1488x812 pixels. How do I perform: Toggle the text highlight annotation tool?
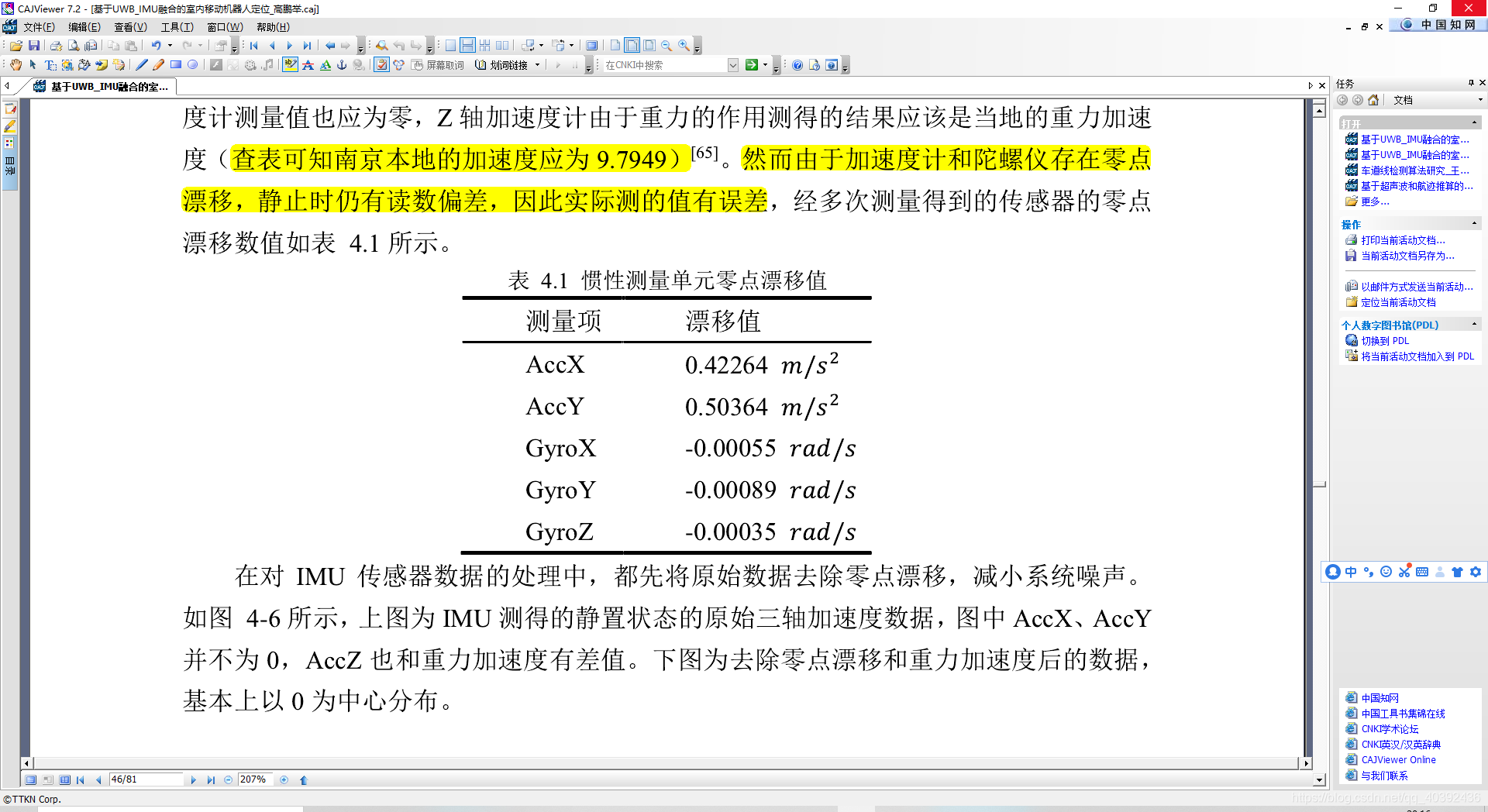(291, 65)
